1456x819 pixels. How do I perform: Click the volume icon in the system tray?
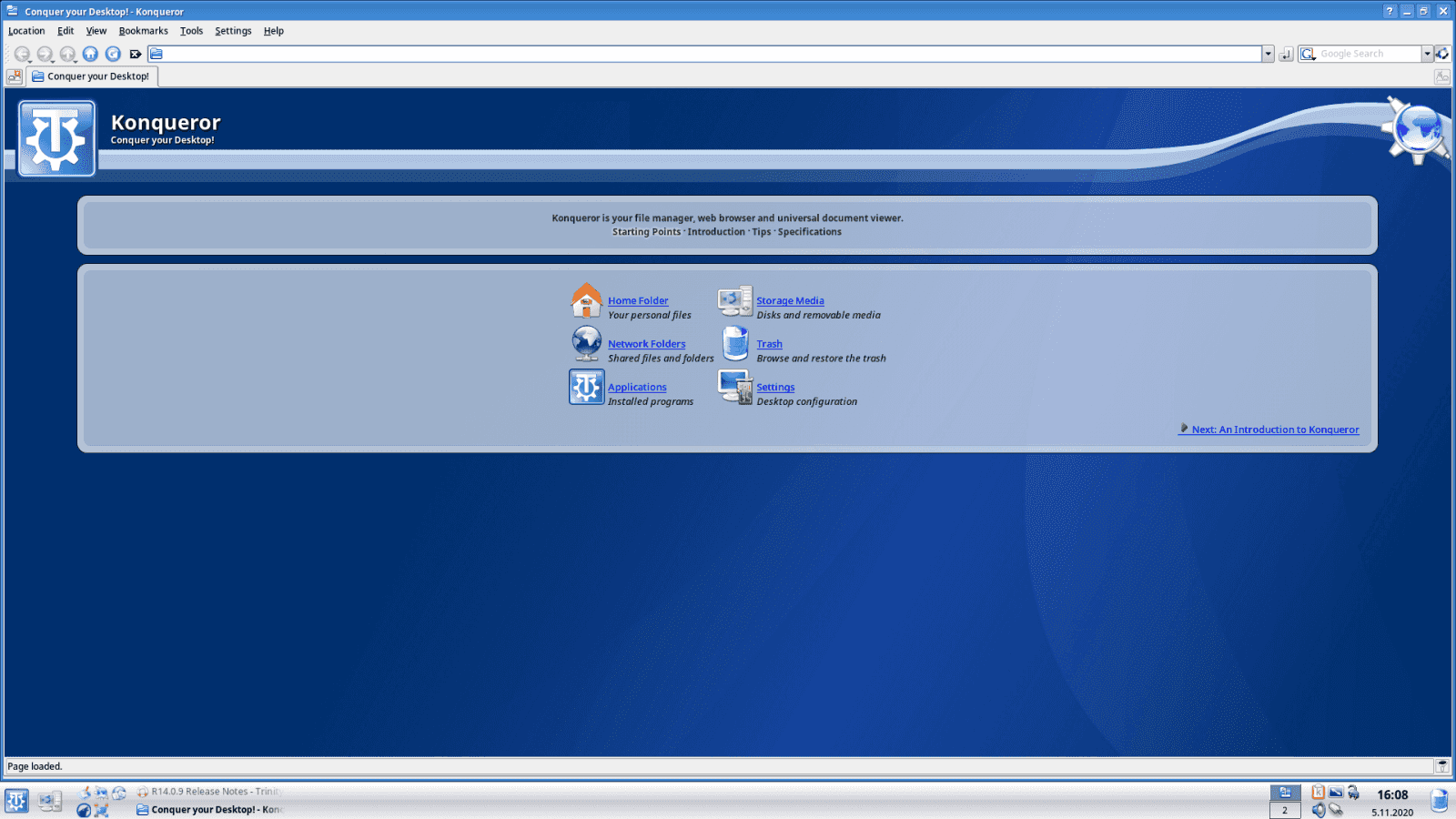tap(1319, 808)
